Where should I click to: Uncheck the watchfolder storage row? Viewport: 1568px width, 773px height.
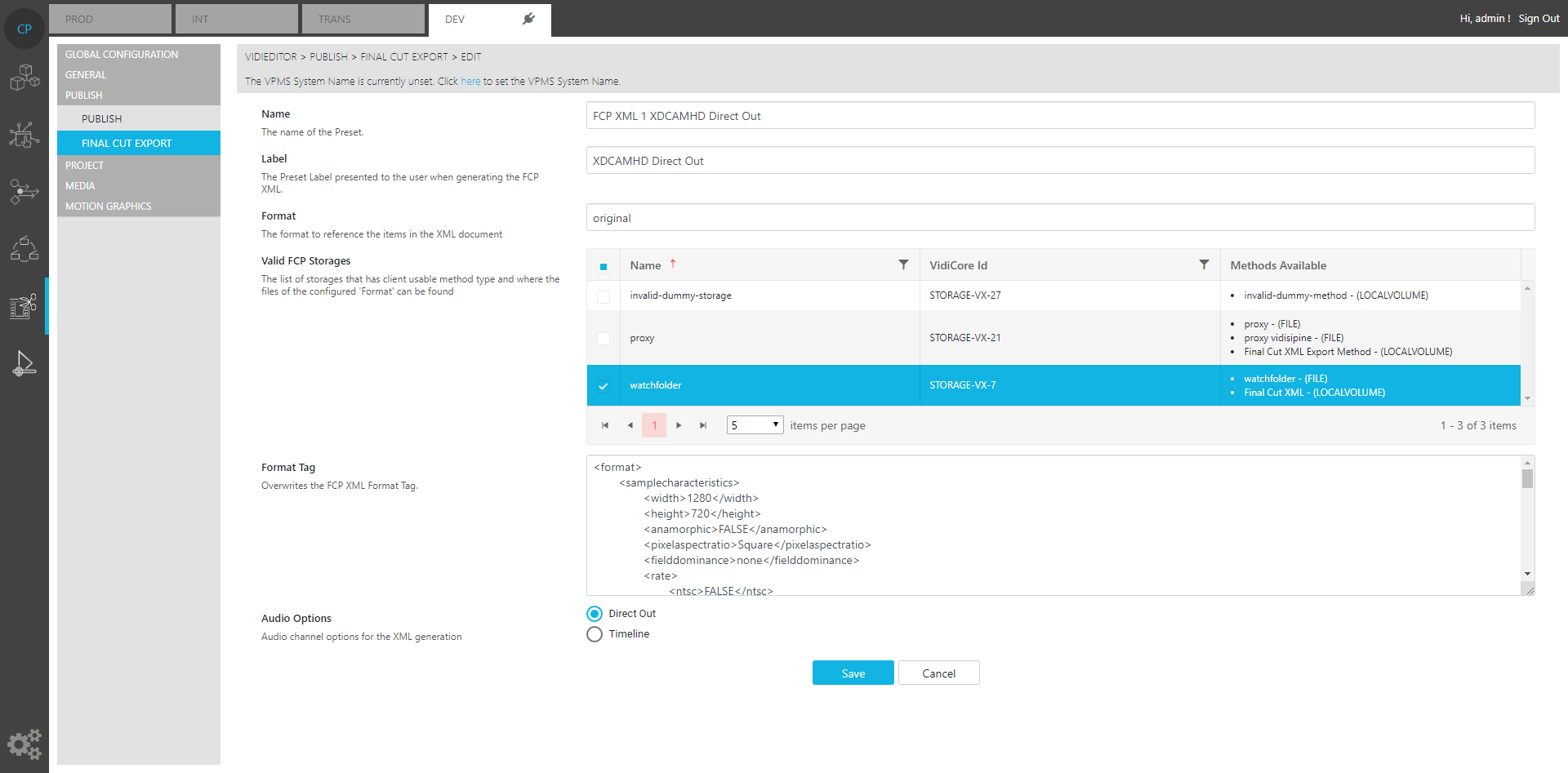604,384
